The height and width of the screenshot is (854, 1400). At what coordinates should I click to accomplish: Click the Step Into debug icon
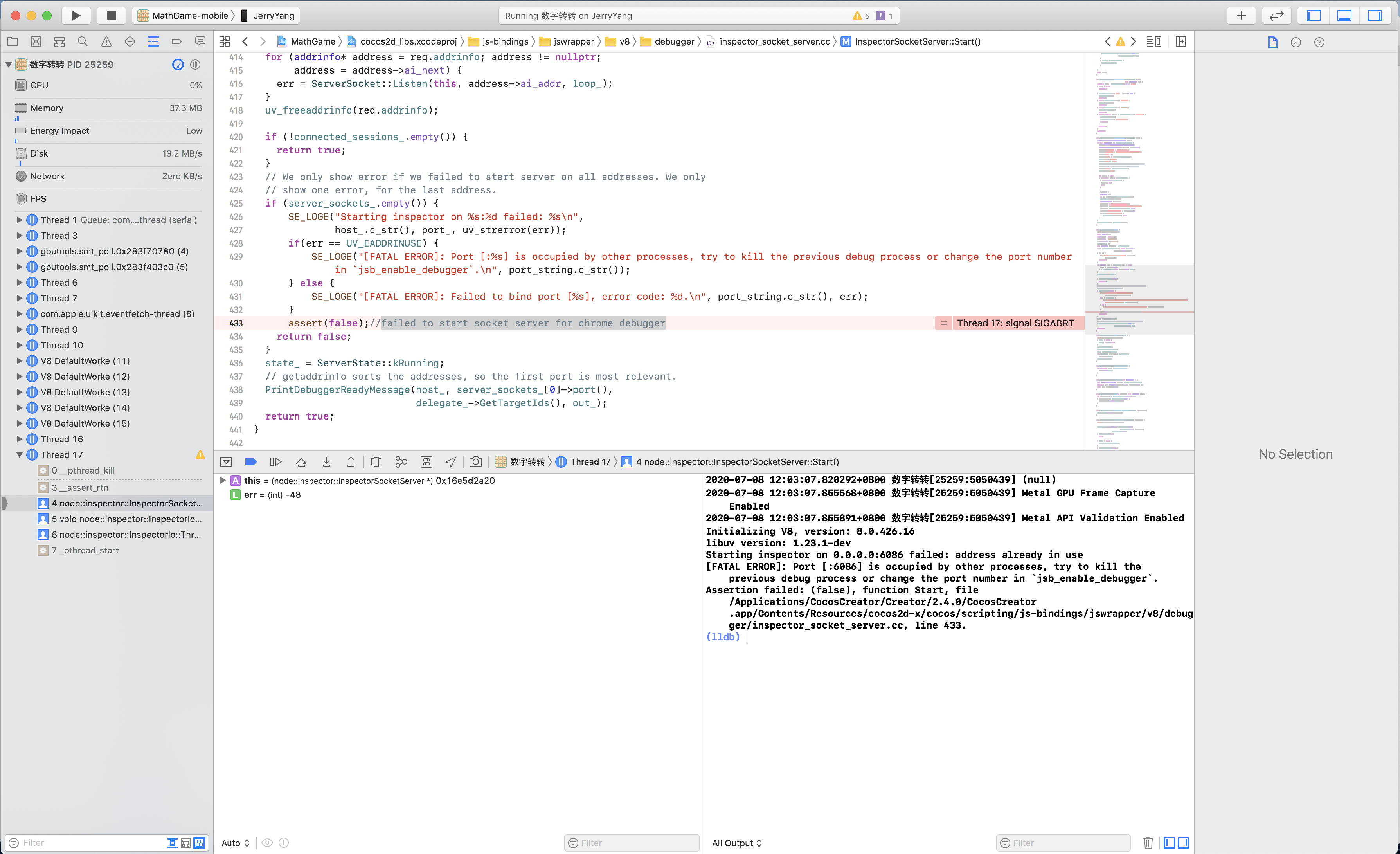click(326, 462)
